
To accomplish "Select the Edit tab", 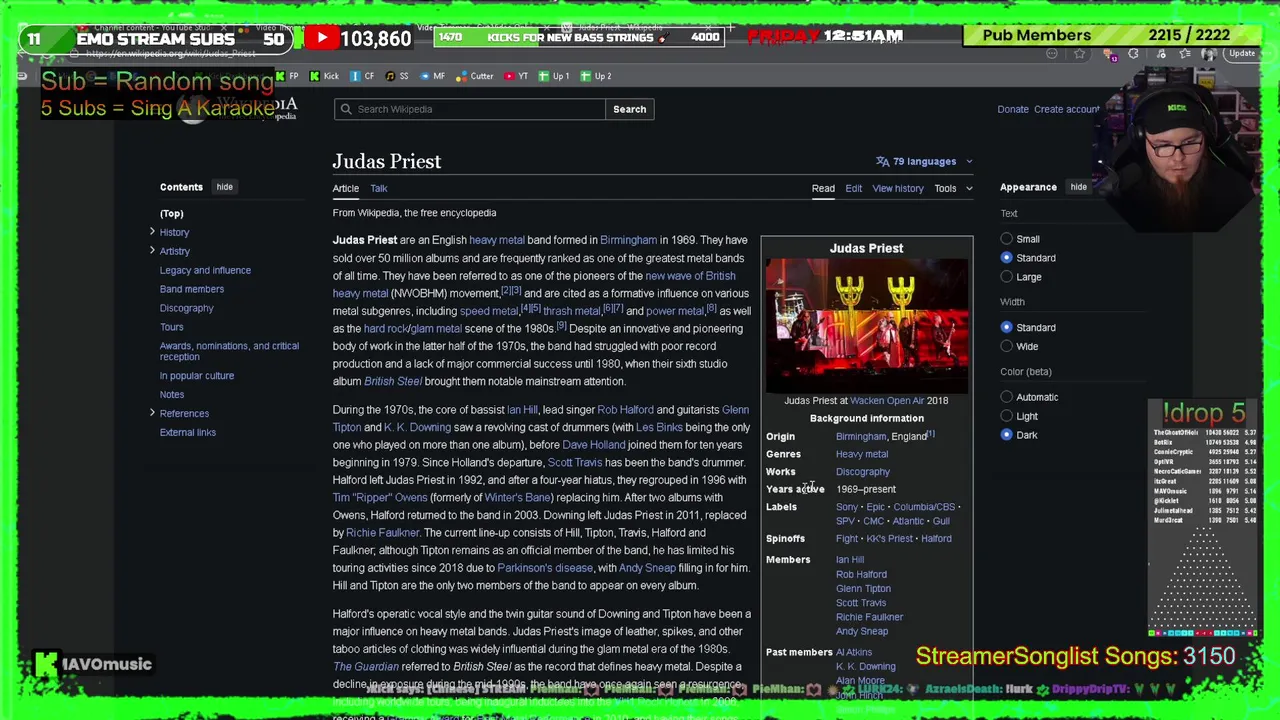I will [853, 188].
